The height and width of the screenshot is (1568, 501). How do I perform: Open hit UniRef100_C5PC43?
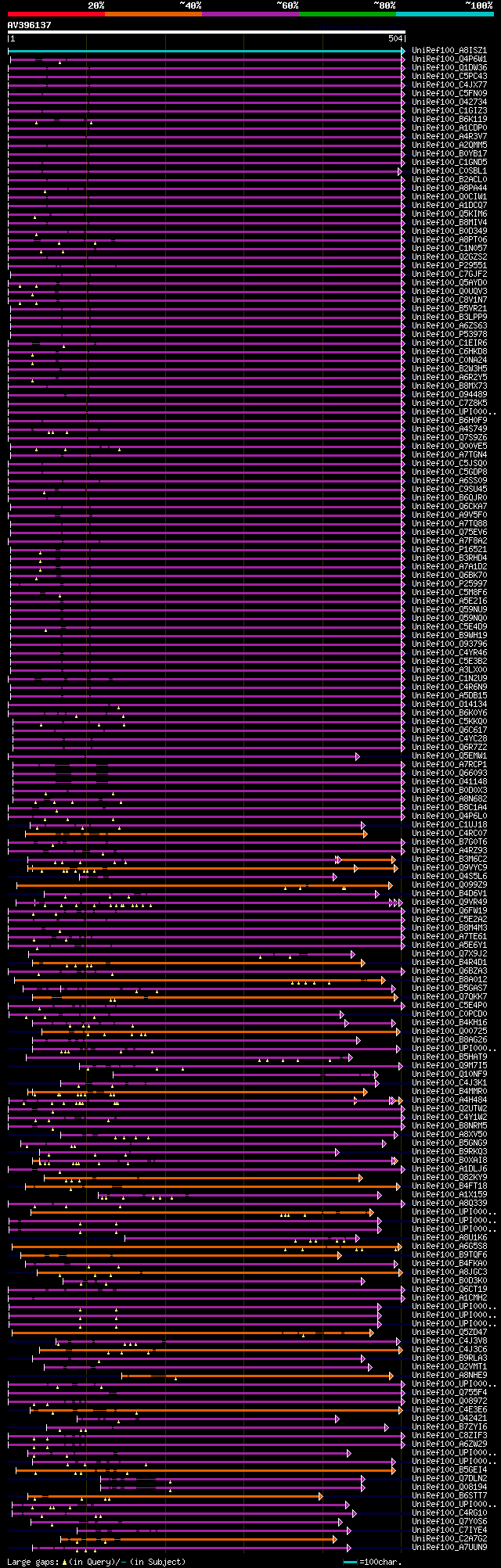click(449, 77)
